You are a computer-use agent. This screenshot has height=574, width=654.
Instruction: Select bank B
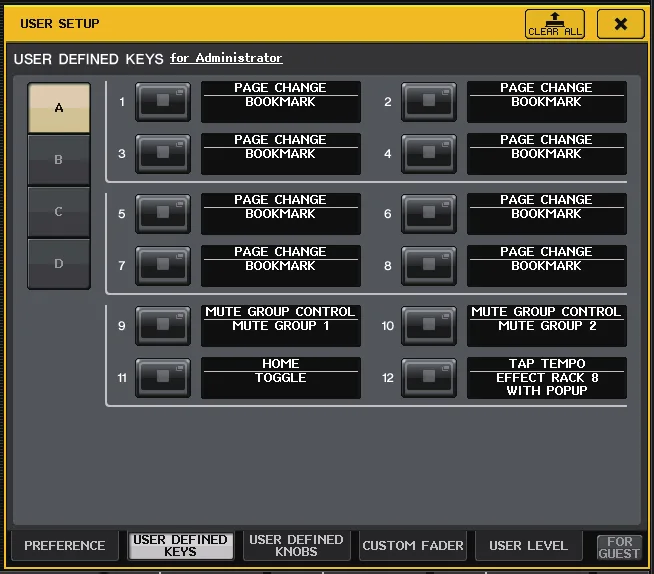[59, 160]
